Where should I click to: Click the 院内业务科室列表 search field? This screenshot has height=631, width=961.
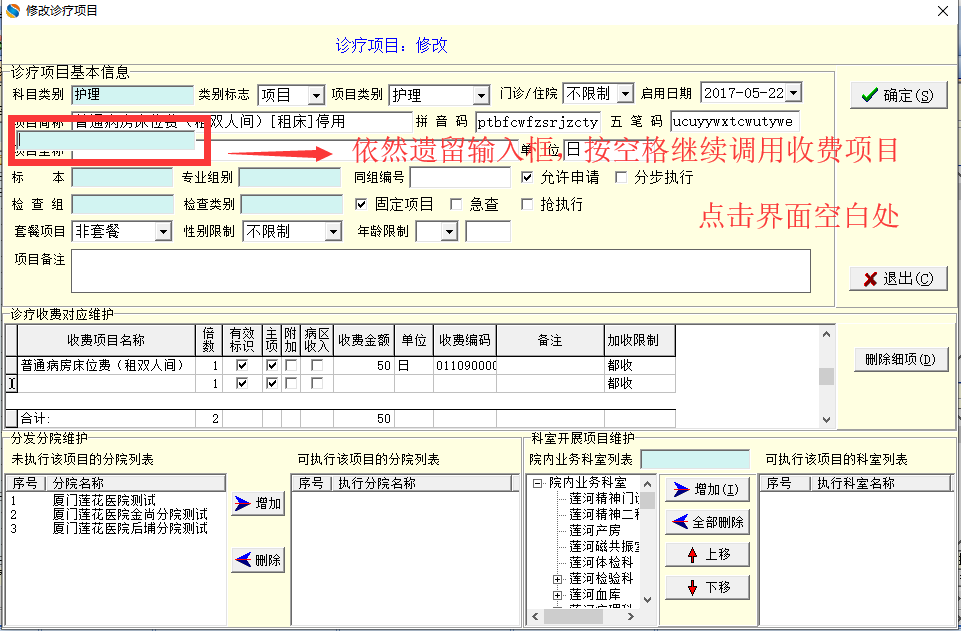[695, 459]
